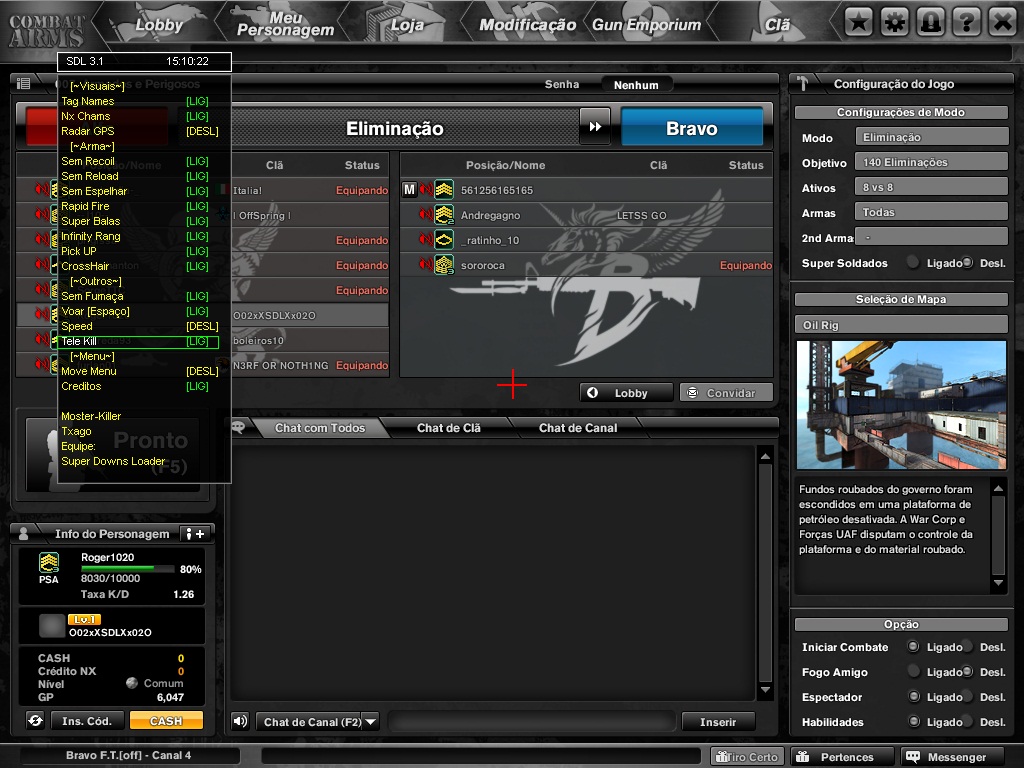
Task: Open the Modo dropdown showing Eliminação
Action: pos(931,137)
